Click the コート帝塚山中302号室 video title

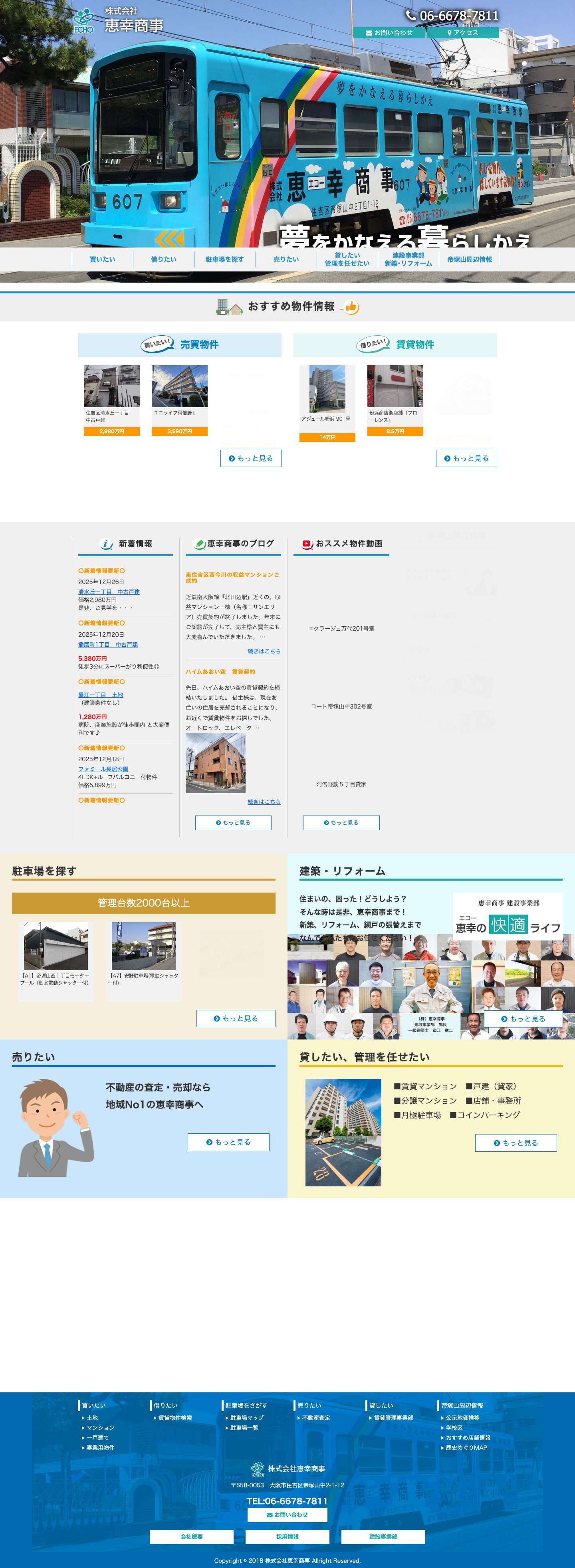341,707
